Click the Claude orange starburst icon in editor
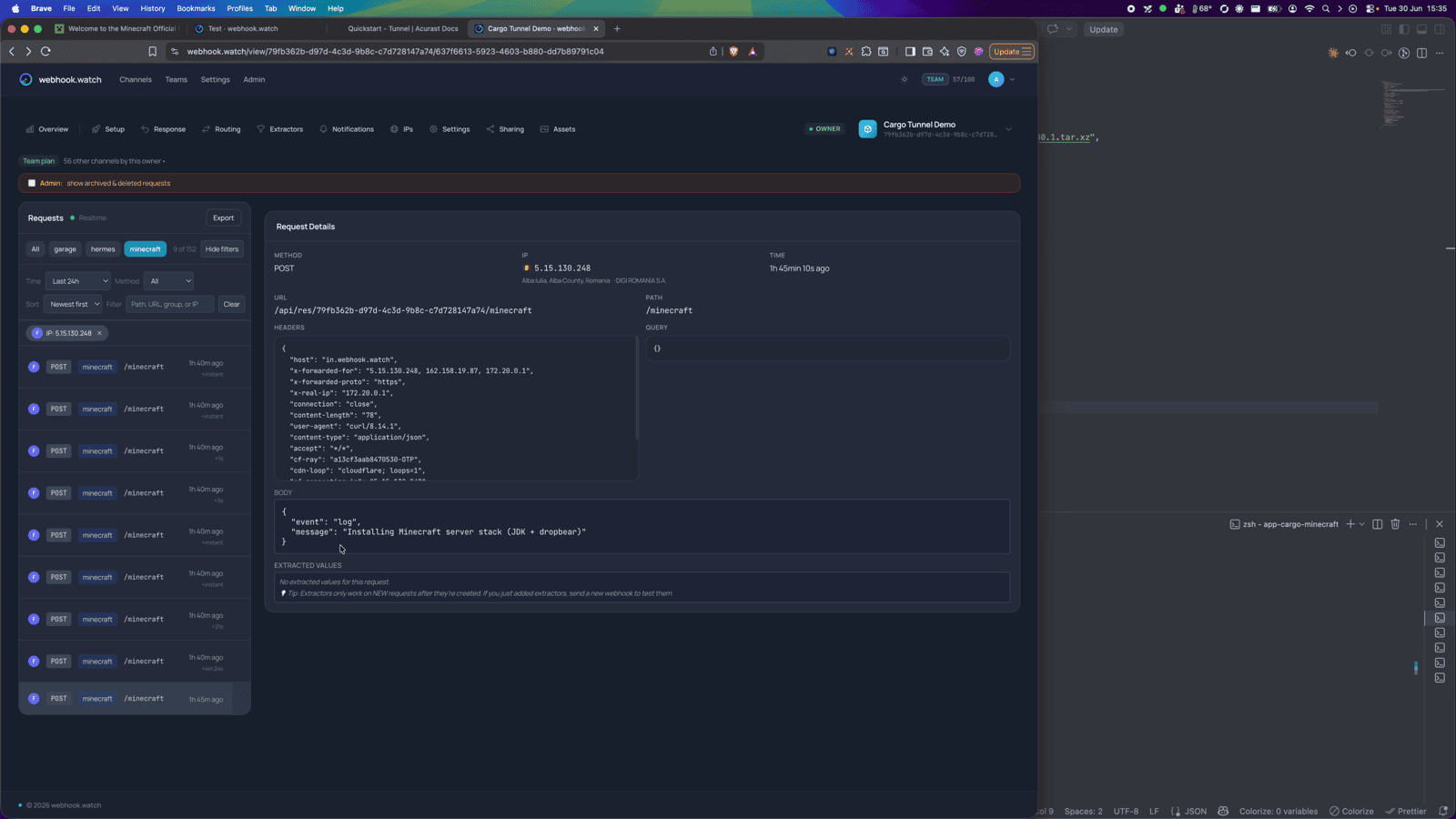Image resolution: width=1456 pixels, height=819 pixels. point(1333,53)
